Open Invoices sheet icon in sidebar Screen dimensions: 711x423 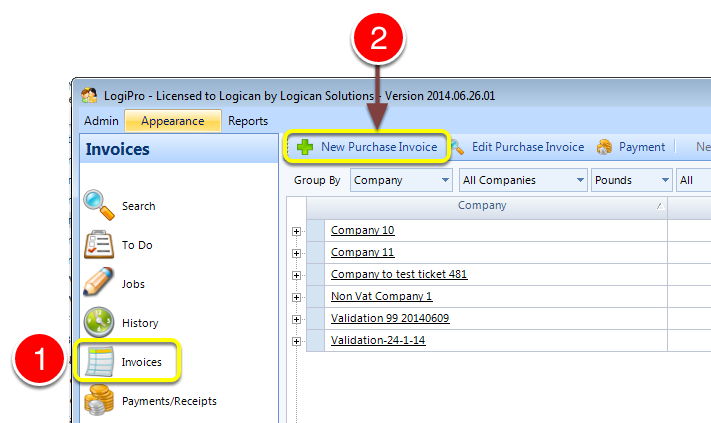(99, 362)
